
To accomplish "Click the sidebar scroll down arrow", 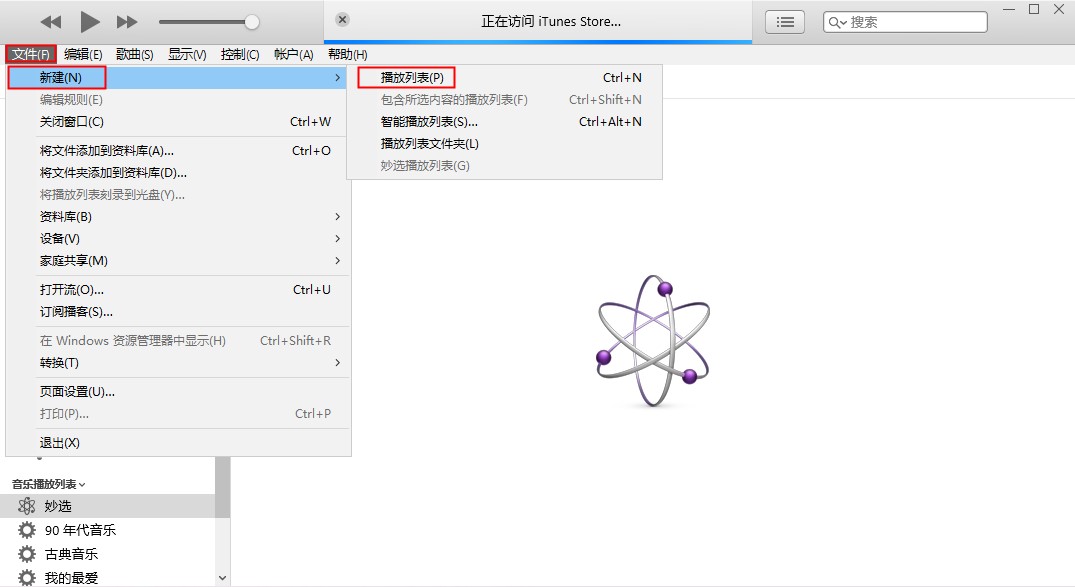I will [x=222, y=578].
